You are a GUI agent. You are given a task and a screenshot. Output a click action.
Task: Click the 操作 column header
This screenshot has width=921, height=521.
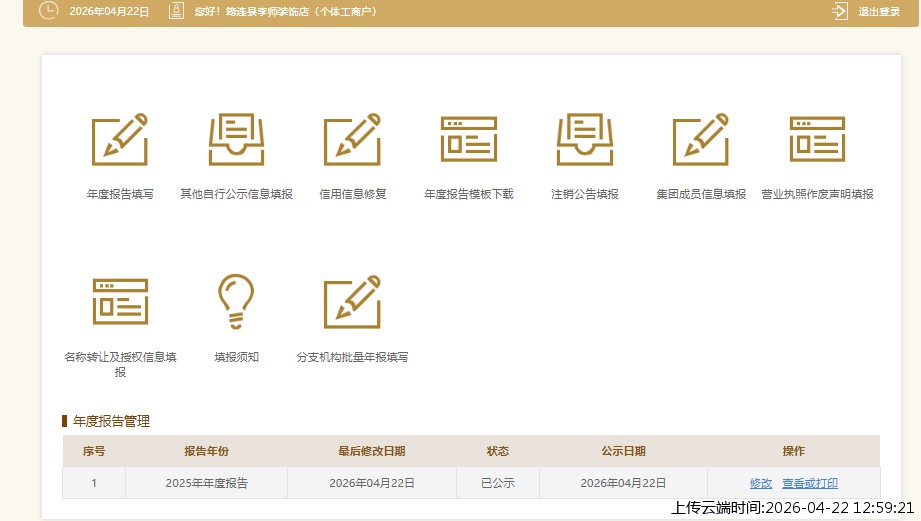[794, 451]
